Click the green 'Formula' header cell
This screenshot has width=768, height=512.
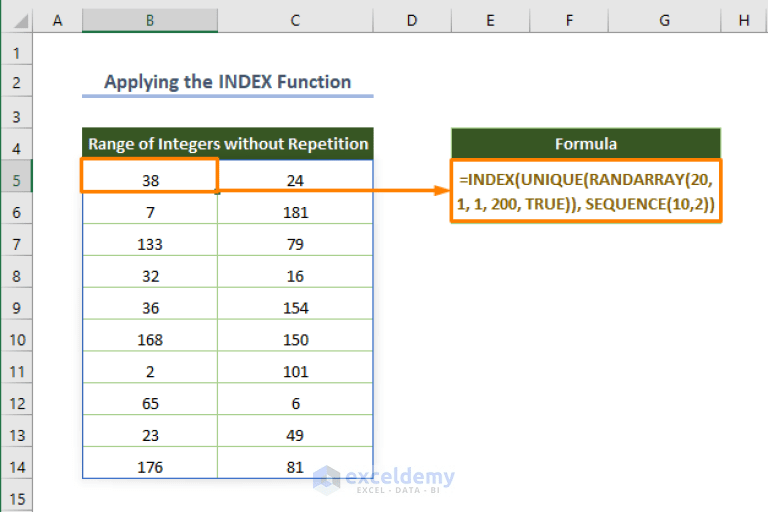coord(586,144)
